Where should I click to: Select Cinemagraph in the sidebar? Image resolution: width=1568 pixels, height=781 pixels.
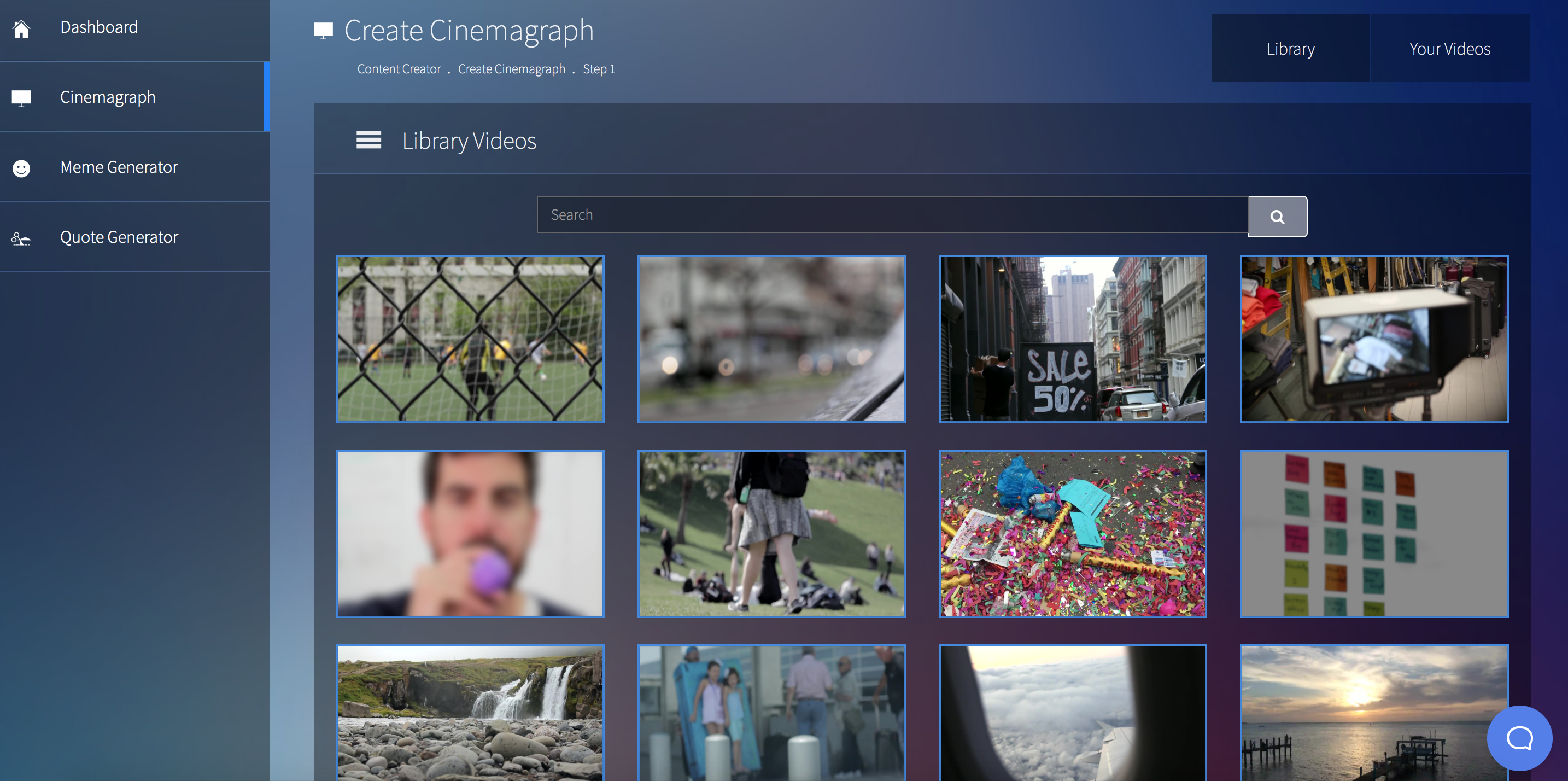click(135, 97)
